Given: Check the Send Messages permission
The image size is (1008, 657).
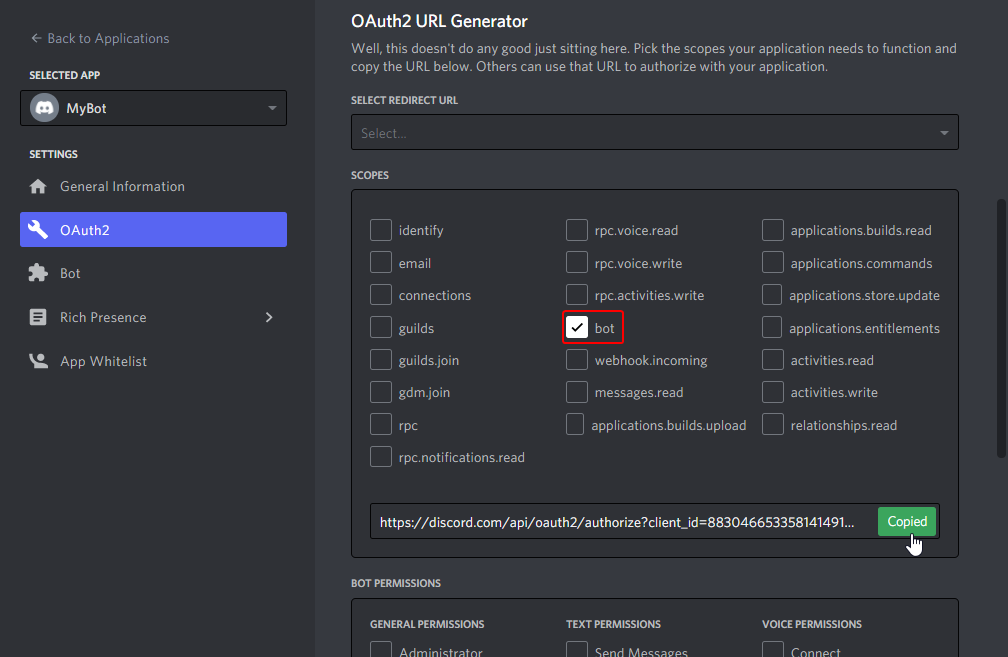Looking at the screenshot, I should (577, 649).
